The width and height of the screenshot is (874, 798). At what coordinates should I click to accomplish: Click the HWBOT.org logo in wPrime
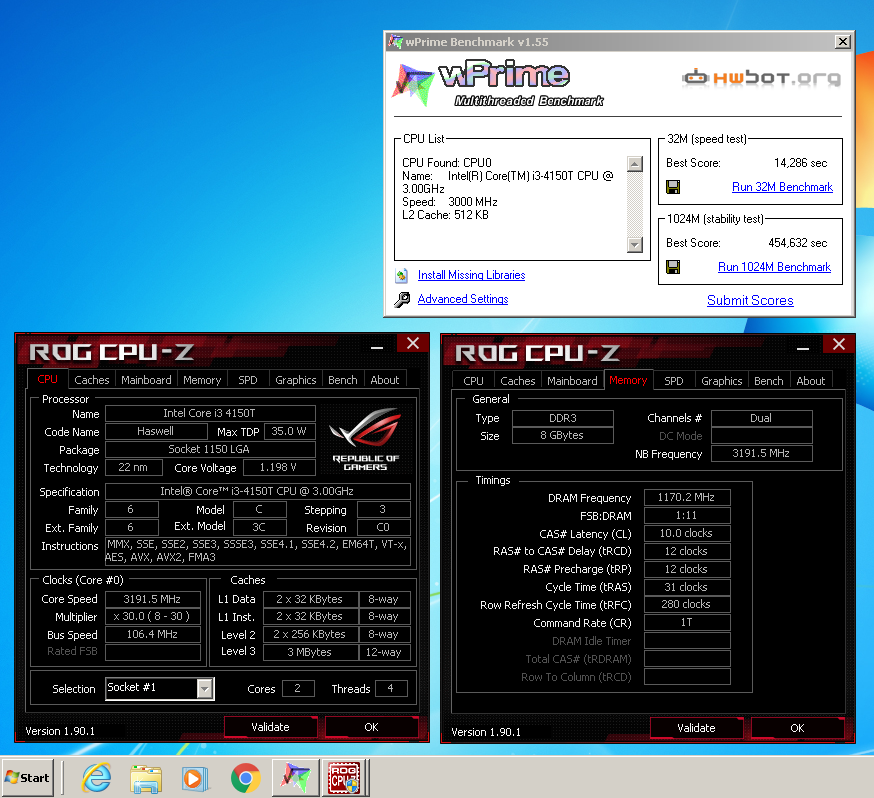[x=761, y=78]
